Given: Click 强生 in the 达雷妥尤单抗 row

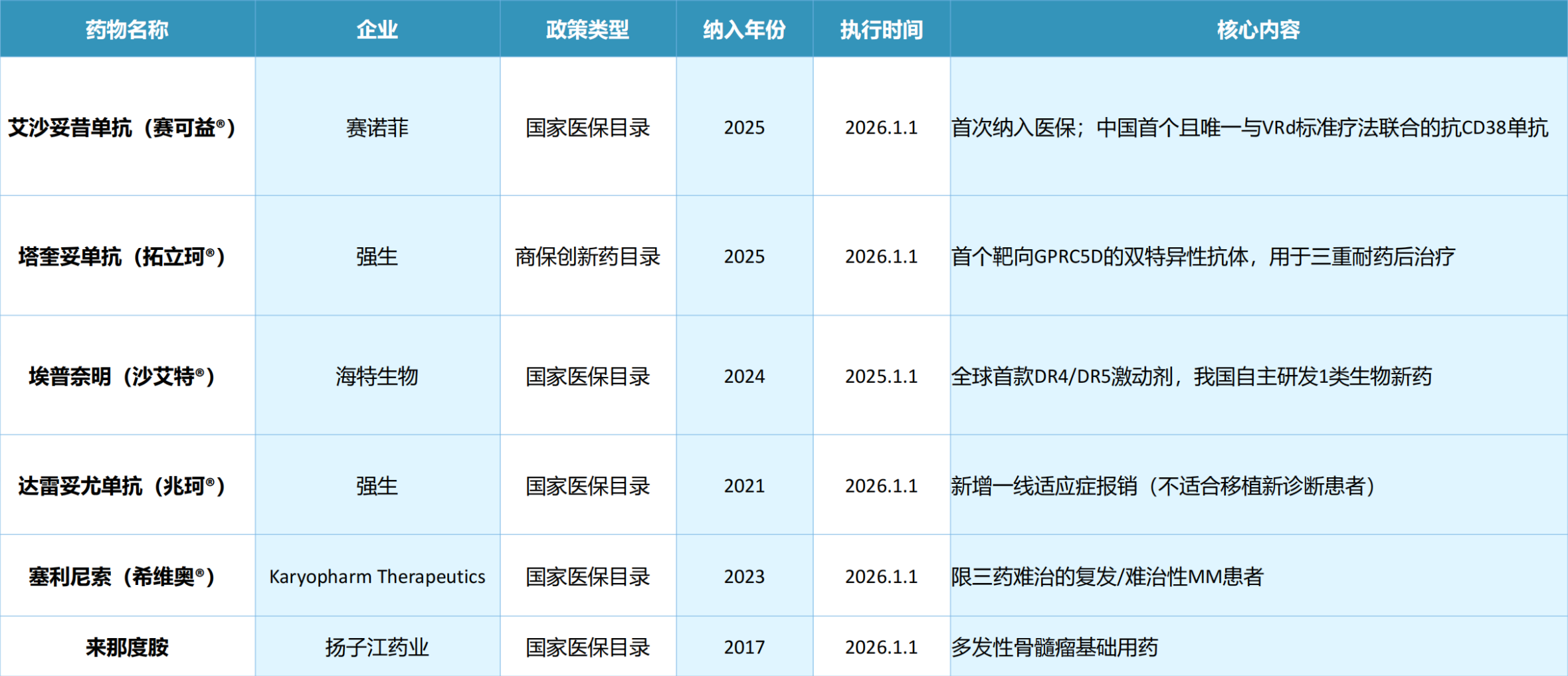Looking at the screenshot, I should pos(377,485).
